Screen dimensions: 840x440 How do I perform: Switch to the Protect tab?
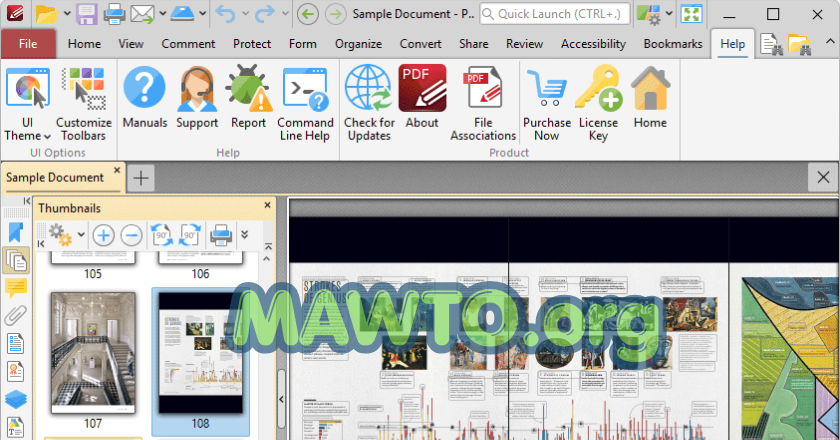coord(252,44)
